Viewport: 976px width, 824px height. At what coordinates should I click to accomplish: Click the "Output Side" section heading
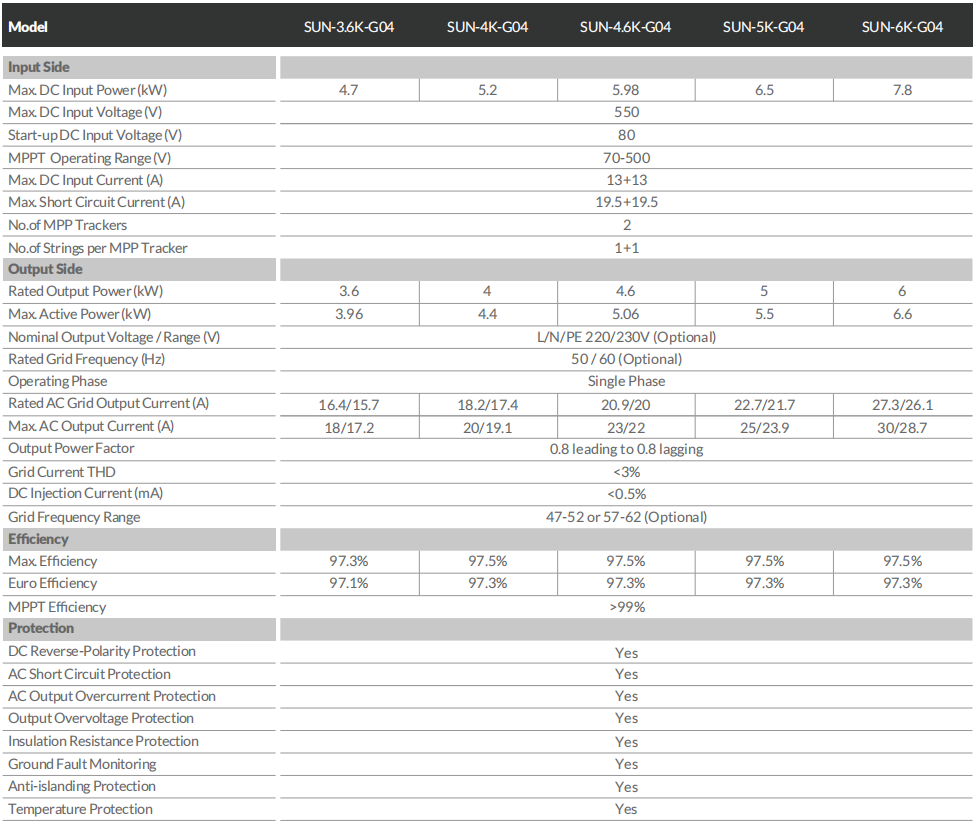[x=45, y=269]
